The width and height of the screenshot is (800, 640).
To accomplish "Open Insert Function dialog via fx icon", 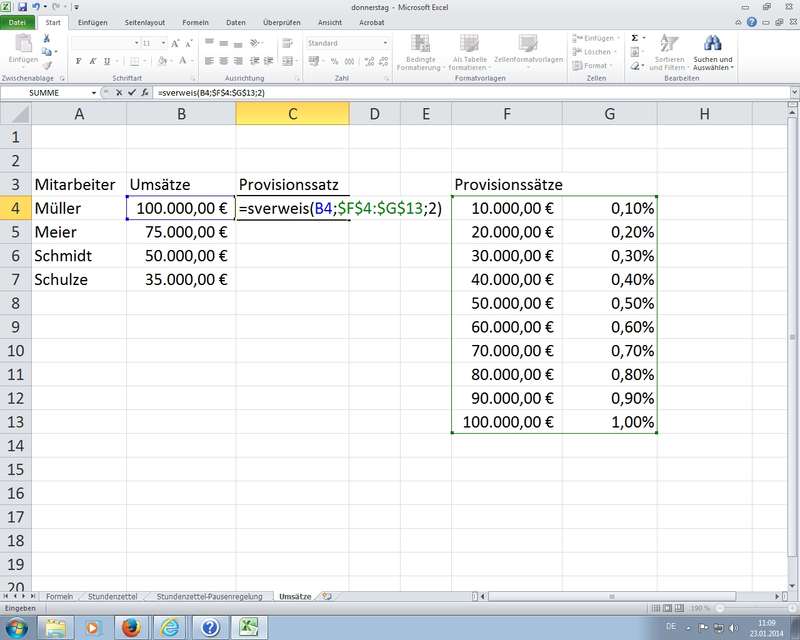I will pos(145,92).
